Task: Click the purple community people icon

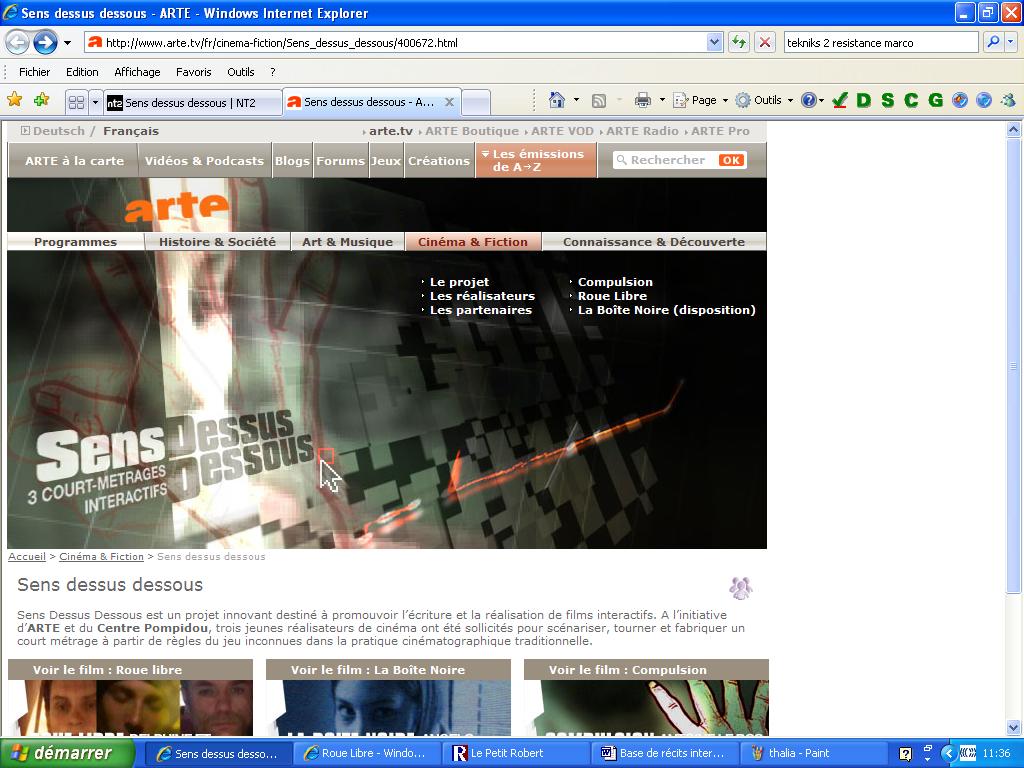Action: [741, 588]
